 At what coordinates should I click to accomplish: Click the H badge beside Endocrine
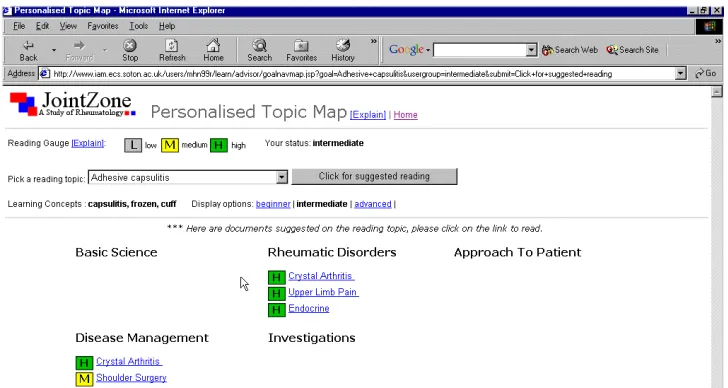pyautogui.click(x=276, y=310)
